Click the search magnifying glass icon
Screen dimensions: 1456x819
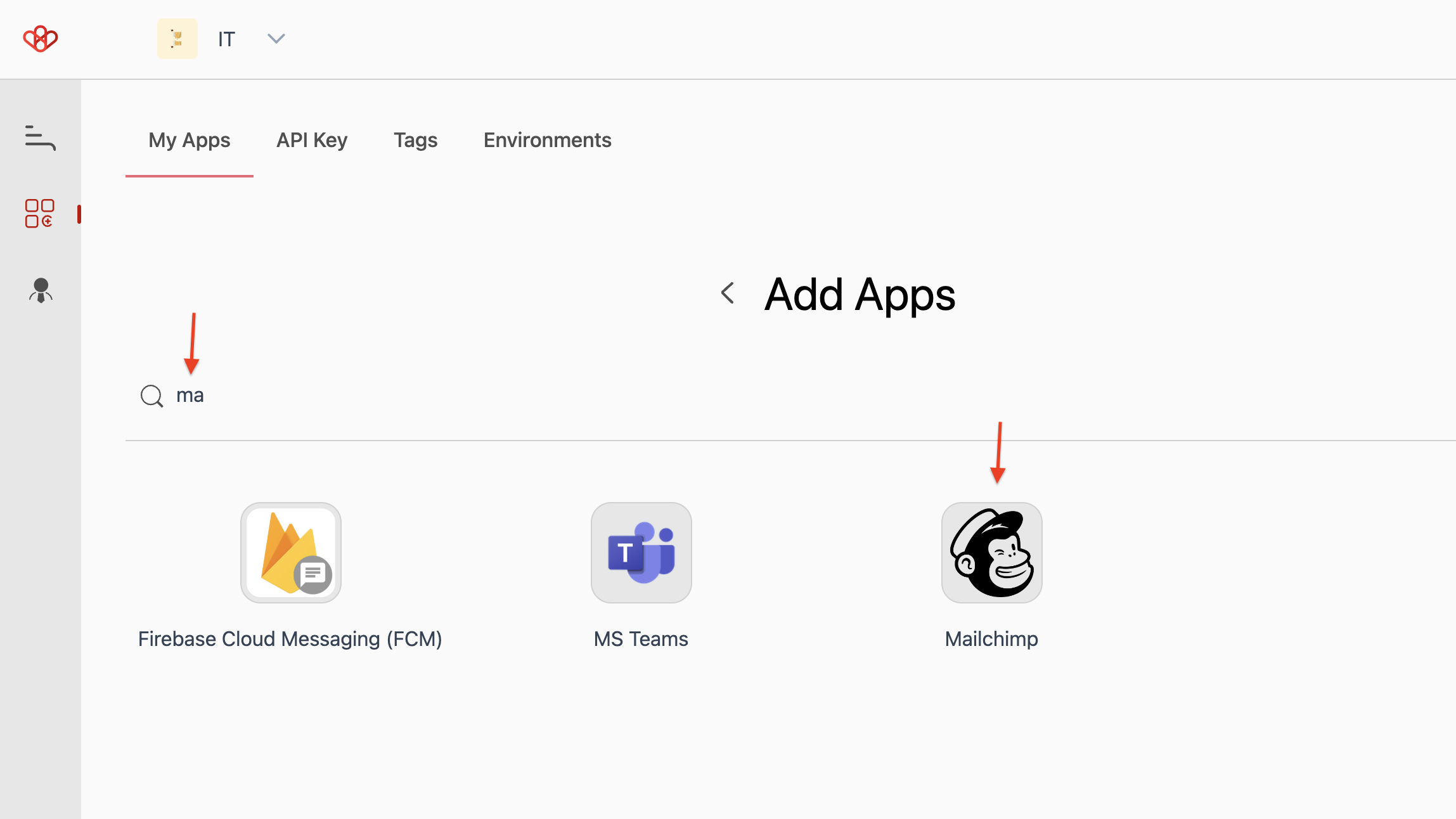click(x=152, y=395)
